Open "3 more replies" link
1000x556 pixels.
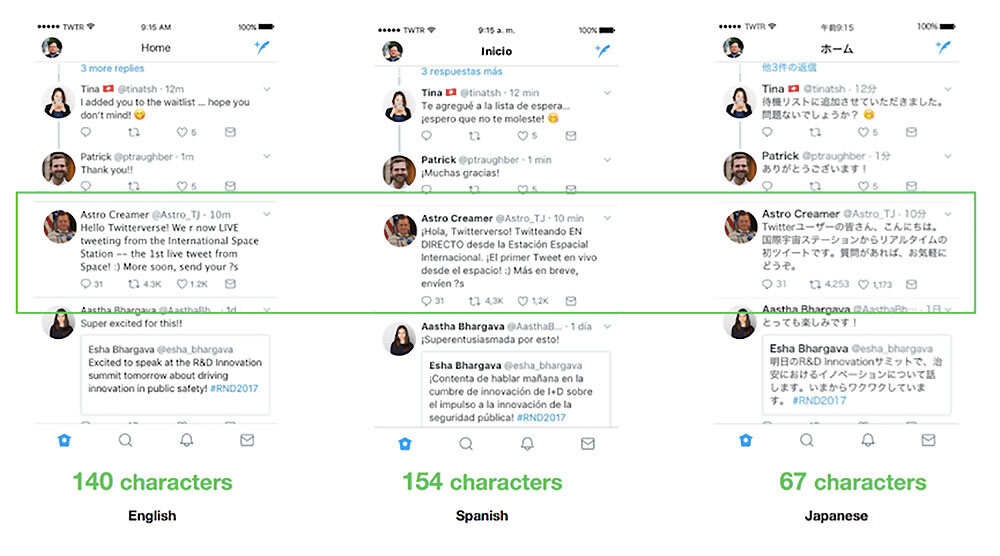[x=112, y=68]
